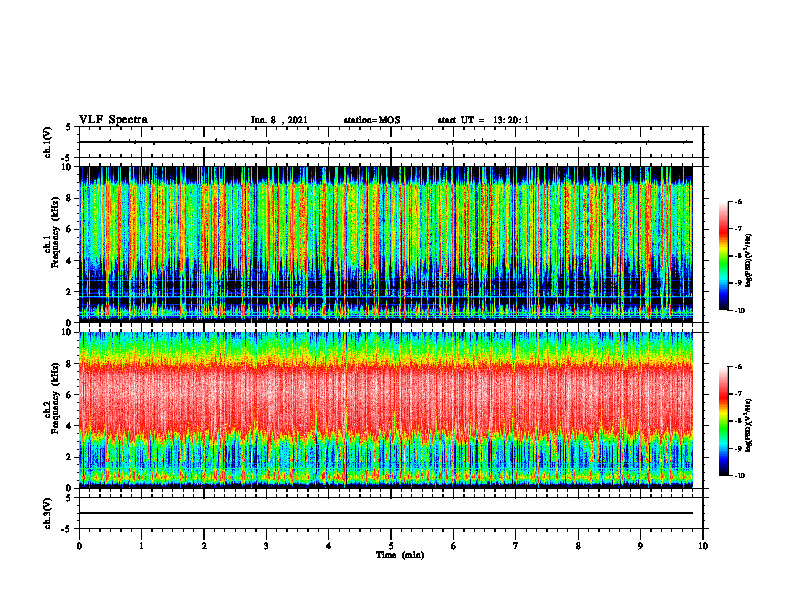Click inside the ch.1 spectrogram panel

(x=386, y=244)
